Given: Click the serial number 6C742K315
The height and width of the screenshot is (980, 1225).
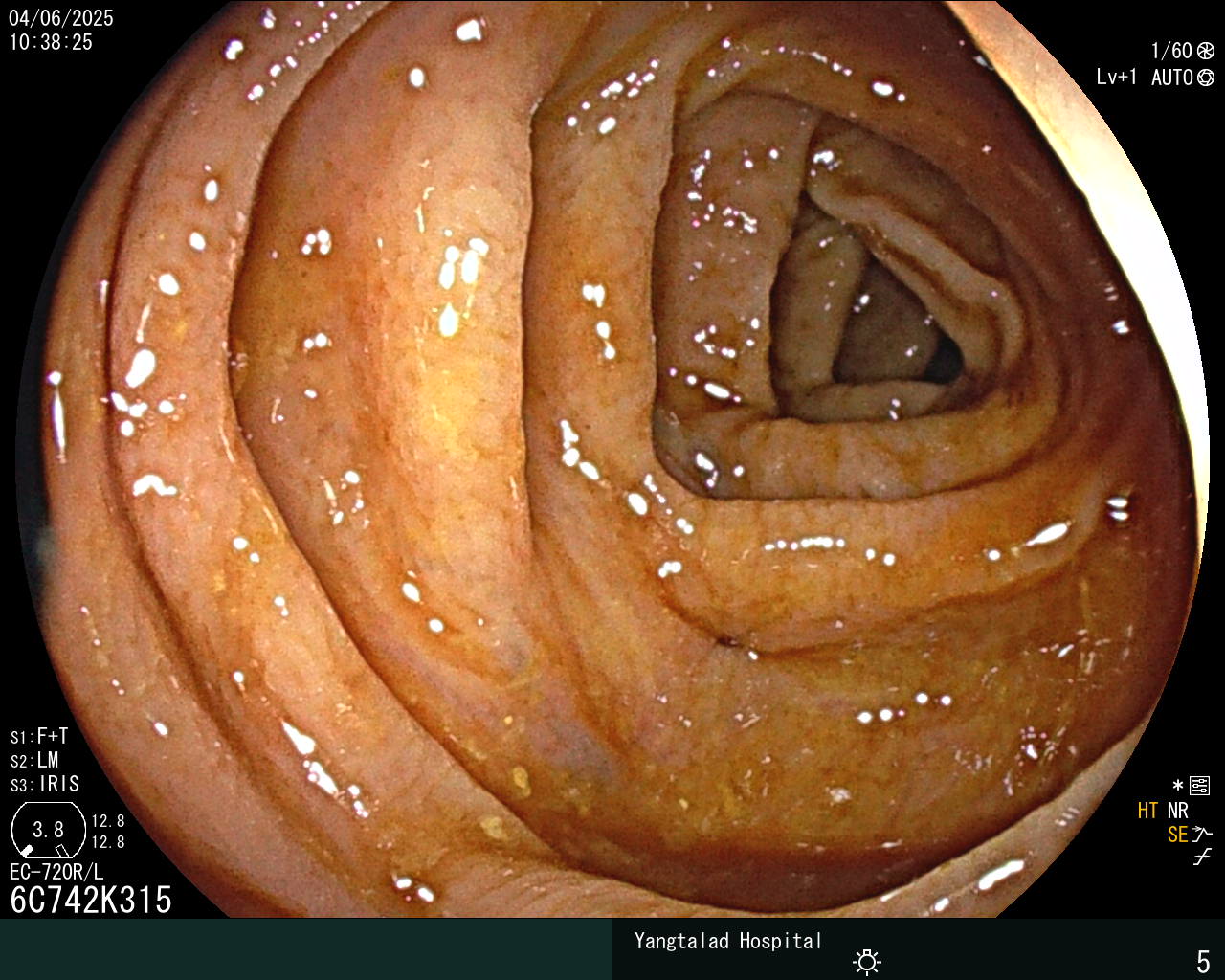Looking at the screenshot, I should tap(91, 900).
